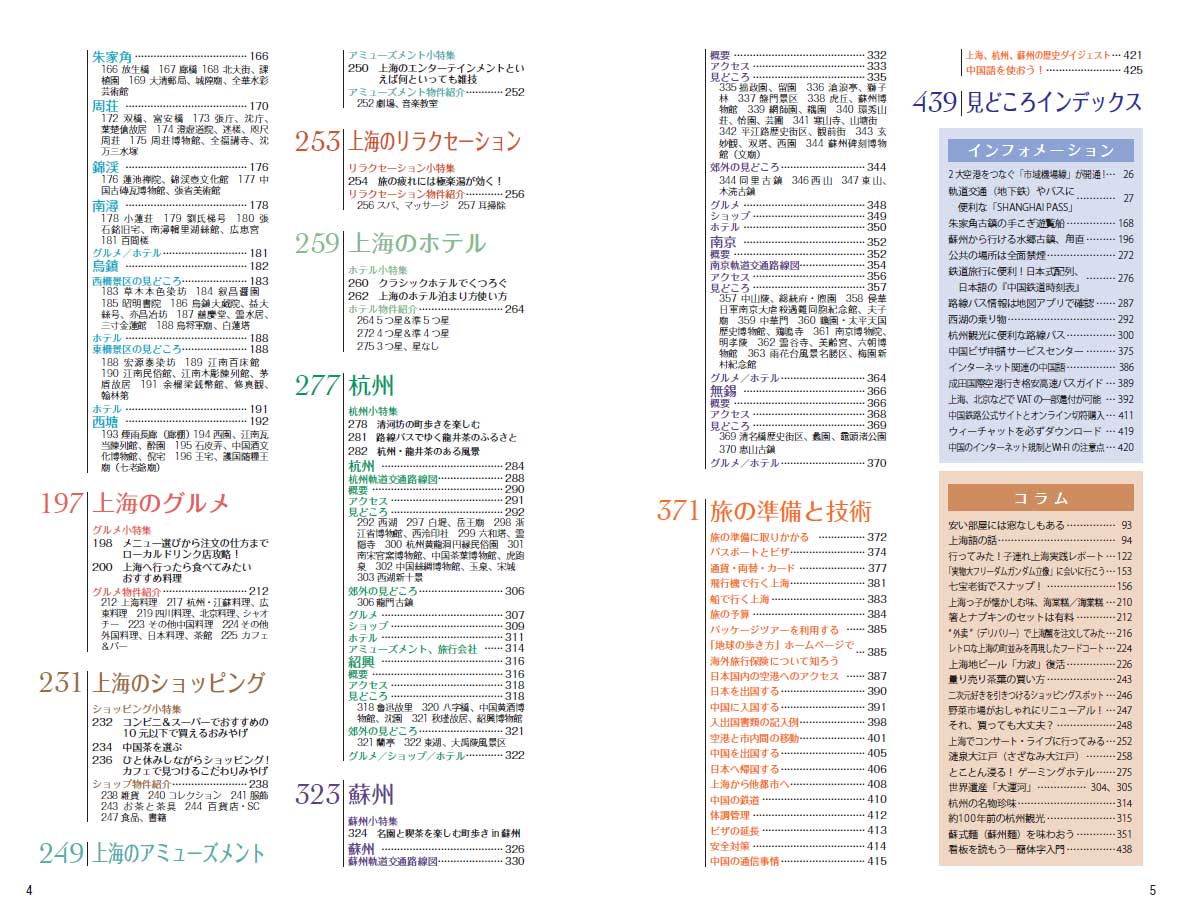Click the 日本を出国する entry

tap(744, 691)
